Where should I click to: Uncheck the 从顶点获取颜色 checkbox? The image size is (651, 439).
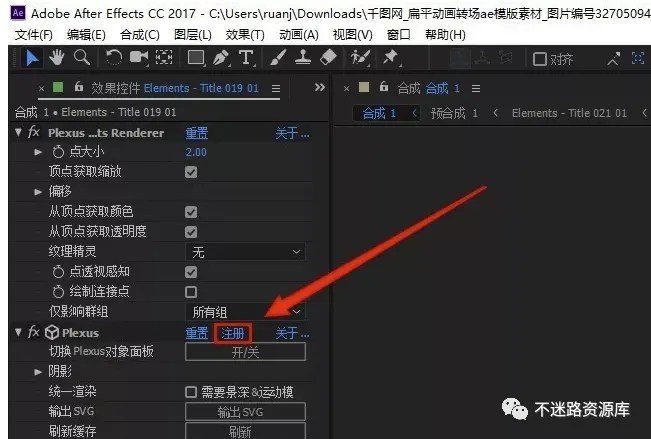pos(191,212)
